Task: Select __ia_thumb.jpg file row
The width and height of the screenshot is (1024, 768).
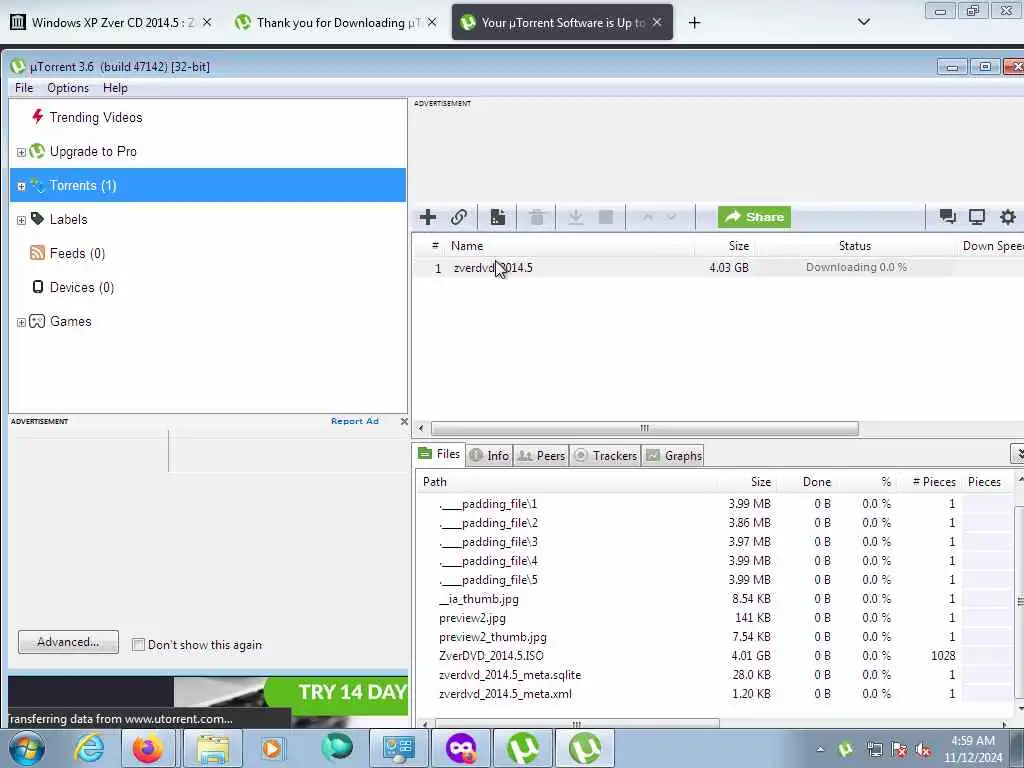Action: (715, 599)
